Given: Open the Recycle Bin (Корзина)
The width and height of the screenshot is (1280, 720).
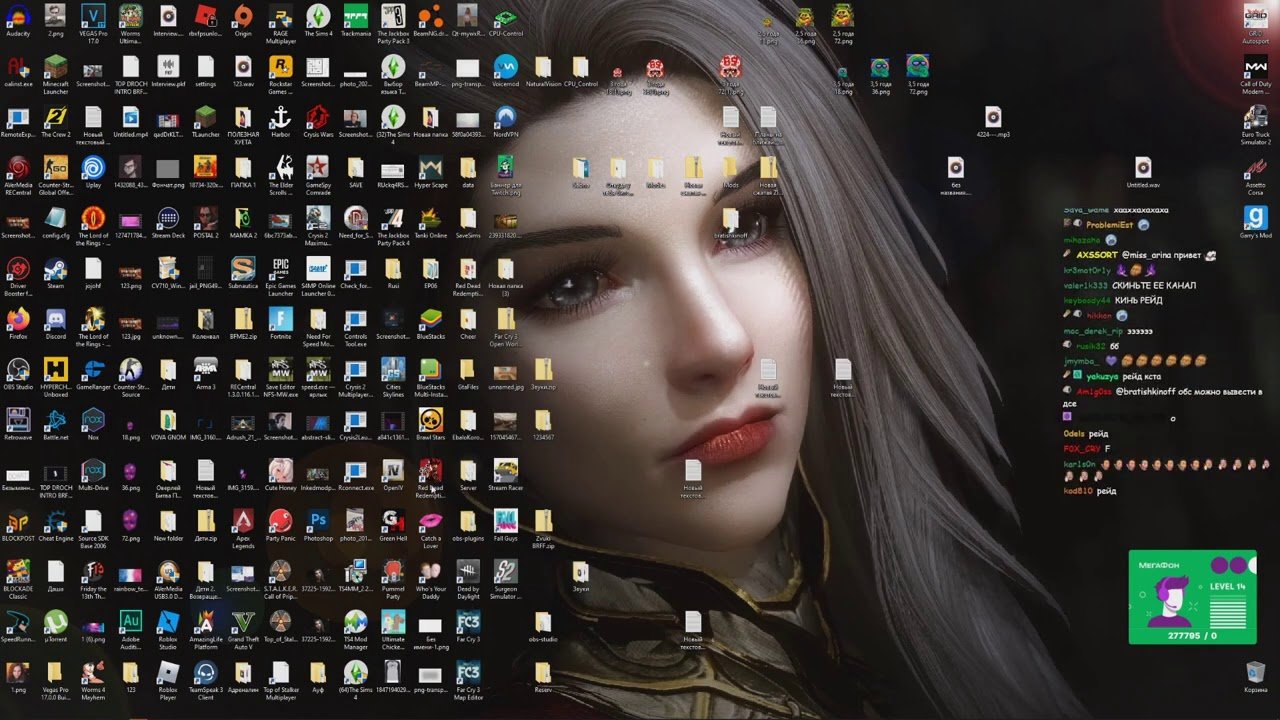Looking at the screenshot, I should tap(1255, 673).
